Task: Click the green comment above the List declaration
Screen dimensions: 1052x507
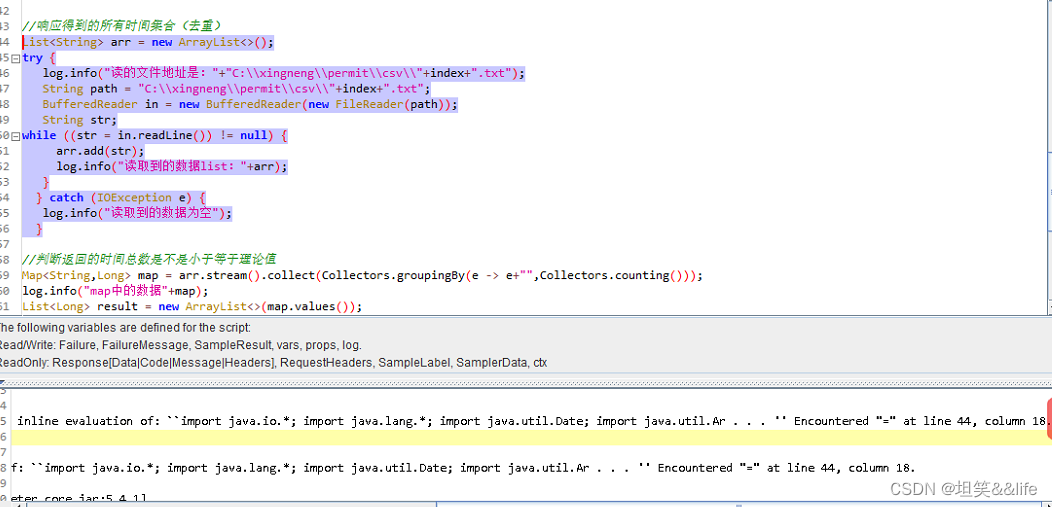Action: (x=121, y=26)
